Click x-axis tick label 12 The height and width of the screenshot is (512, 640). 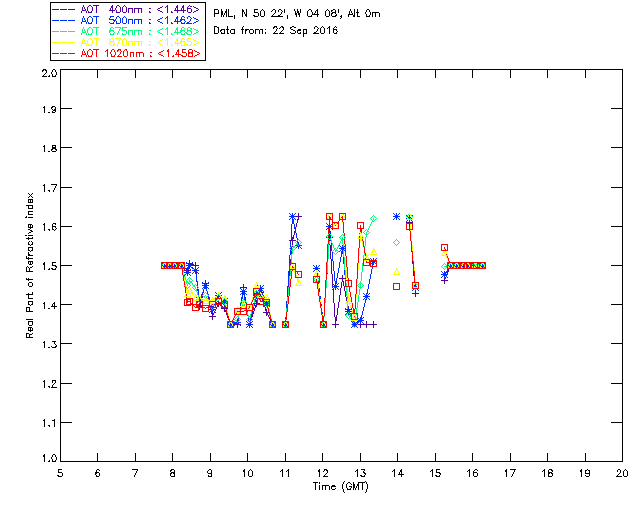pos(322,473)
